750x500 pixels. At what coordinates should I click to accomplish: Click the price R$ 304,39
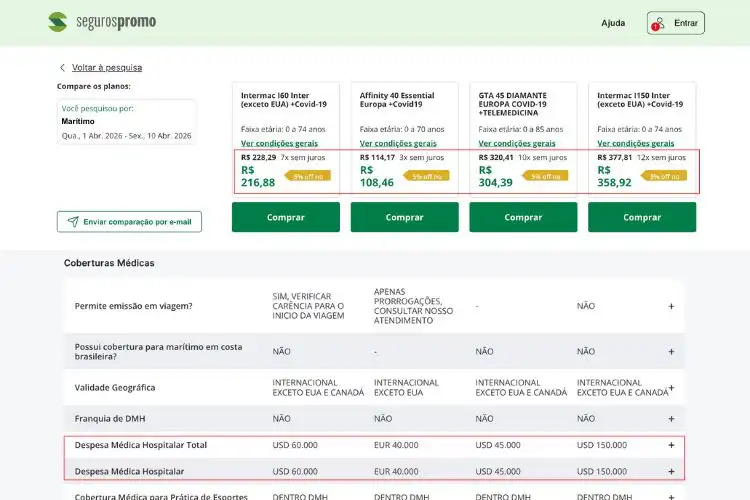(496, 176)
